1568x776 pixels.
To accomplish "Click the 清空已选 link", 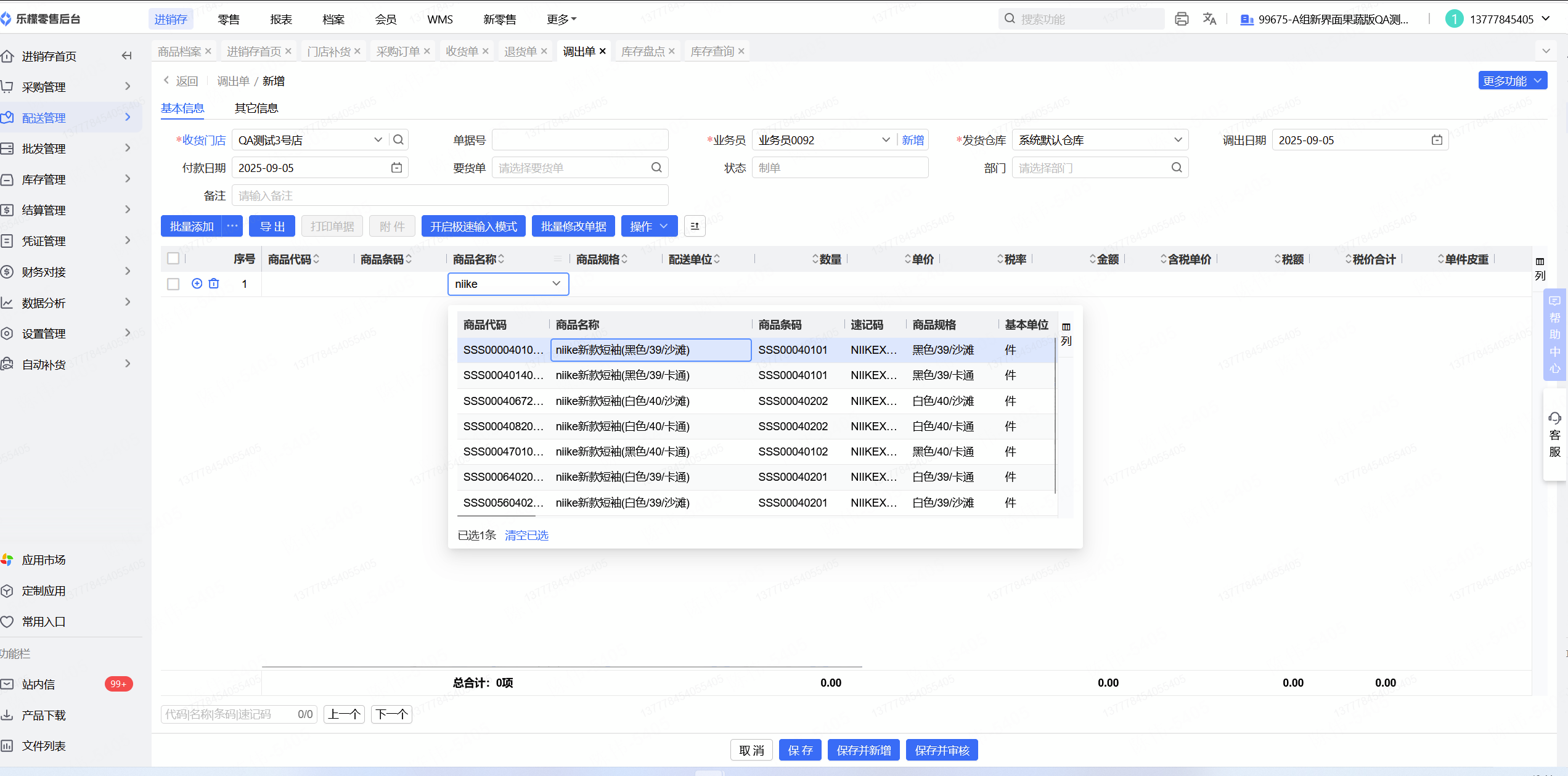I will pyautogui.click(x=526, y=535).
